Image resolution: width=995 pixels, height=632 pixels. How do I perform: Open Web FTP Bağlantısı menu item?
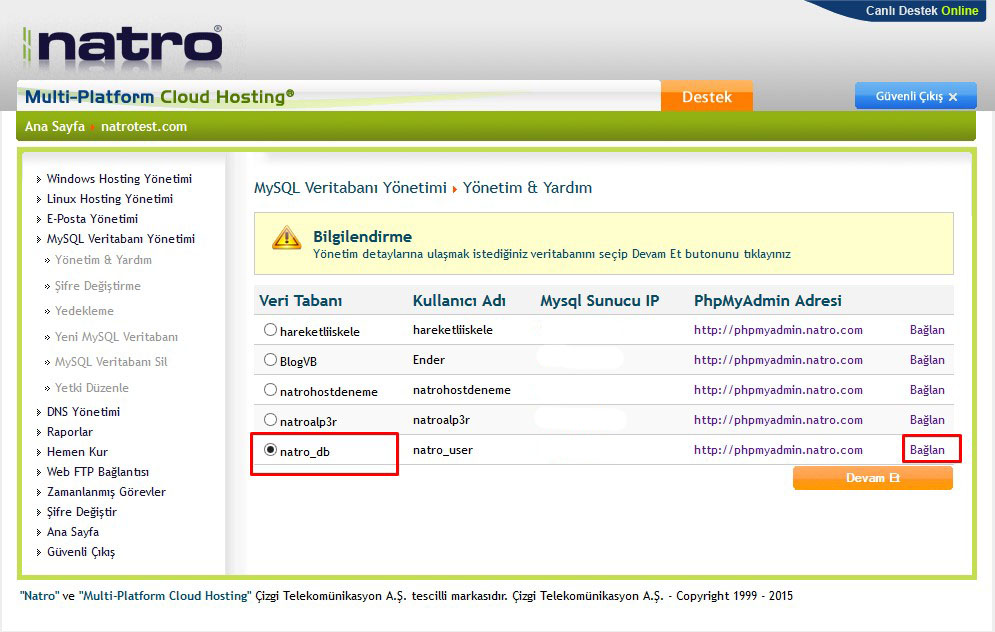coord(98,472)
